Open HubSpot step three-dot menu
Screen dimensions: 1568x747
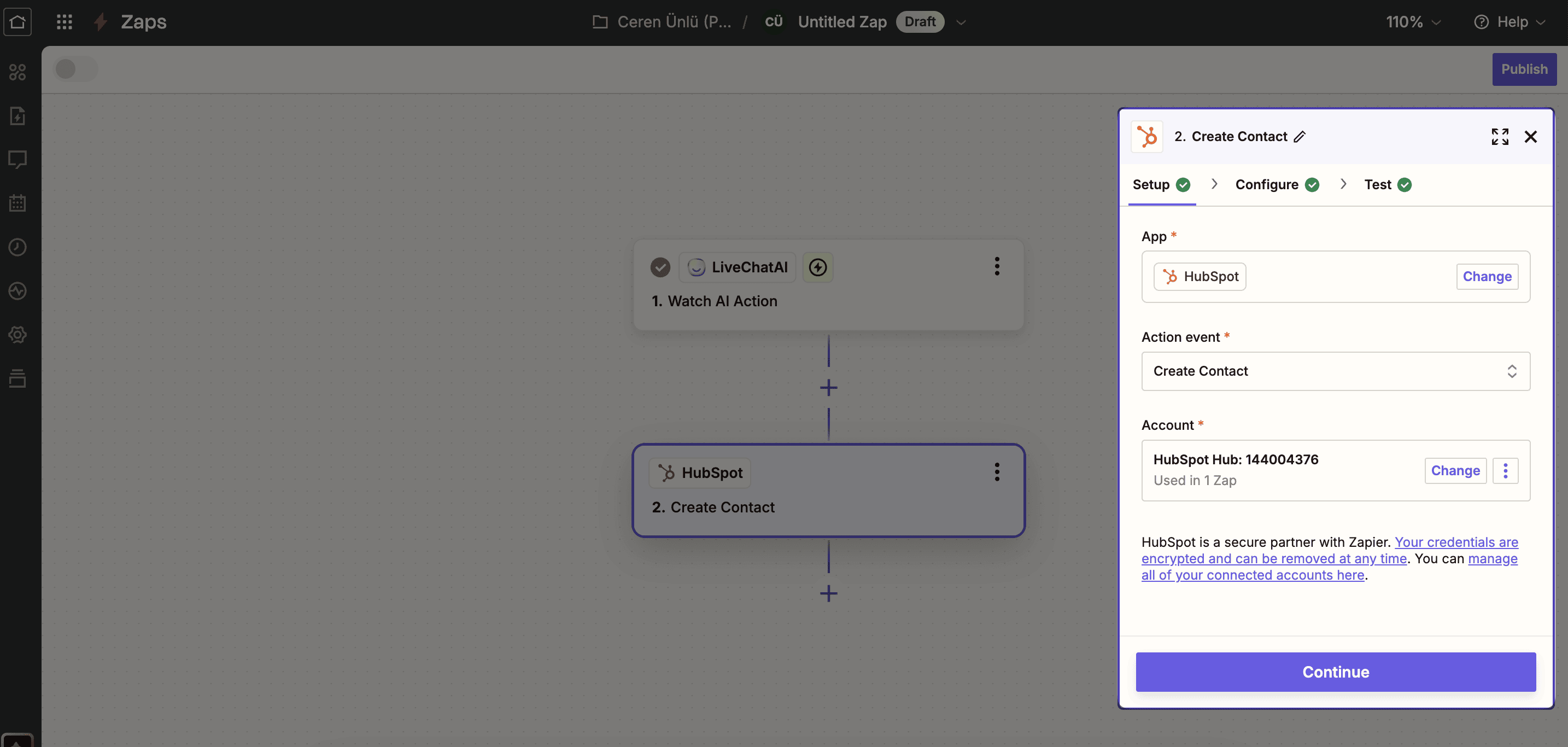tap(997, 472)
